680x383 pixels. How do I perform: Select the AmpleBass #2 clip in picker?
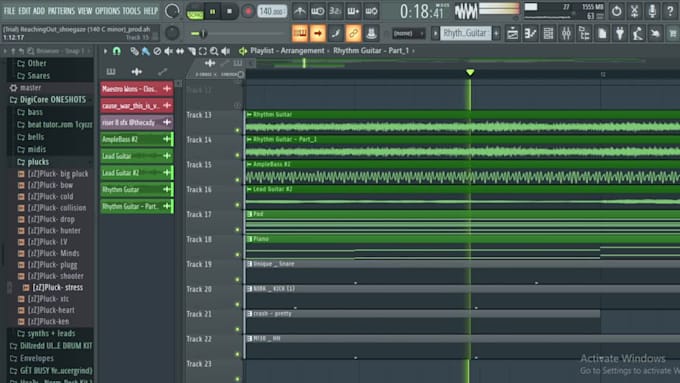137,139
